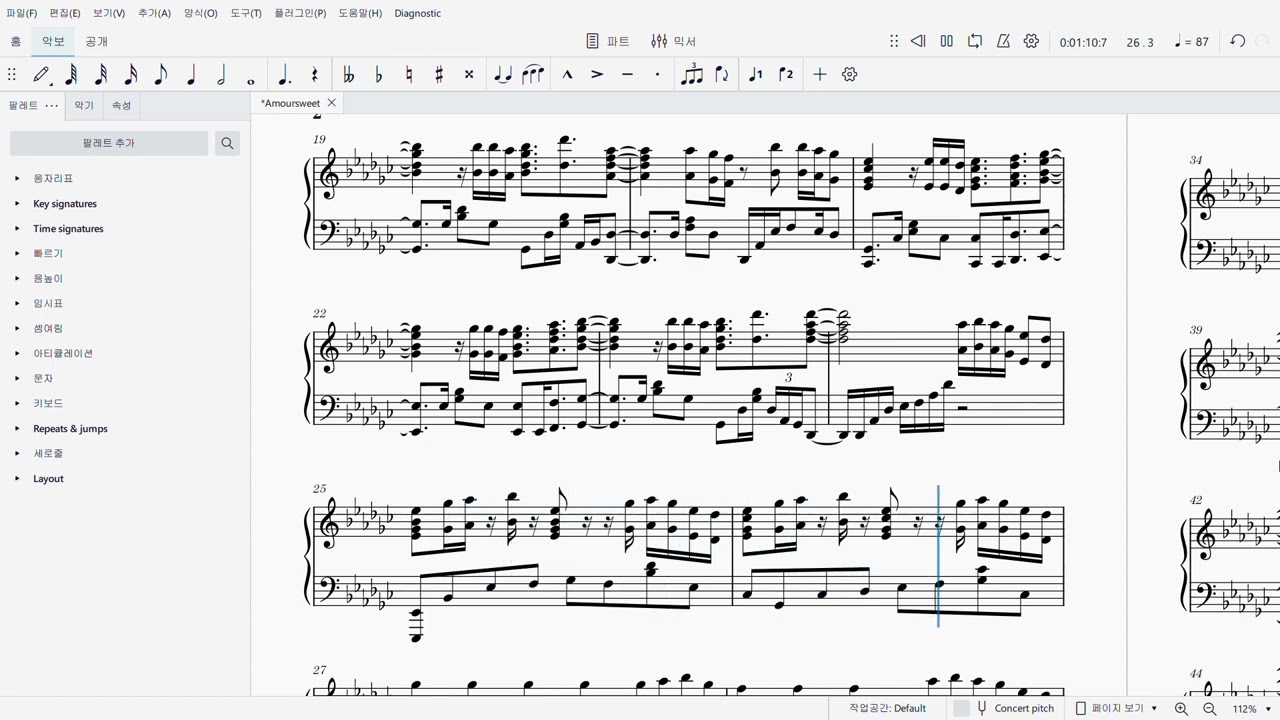1280x720 pixels.
Task: Open note input toolbar customization gear
Action: click(x=849, y=74)
